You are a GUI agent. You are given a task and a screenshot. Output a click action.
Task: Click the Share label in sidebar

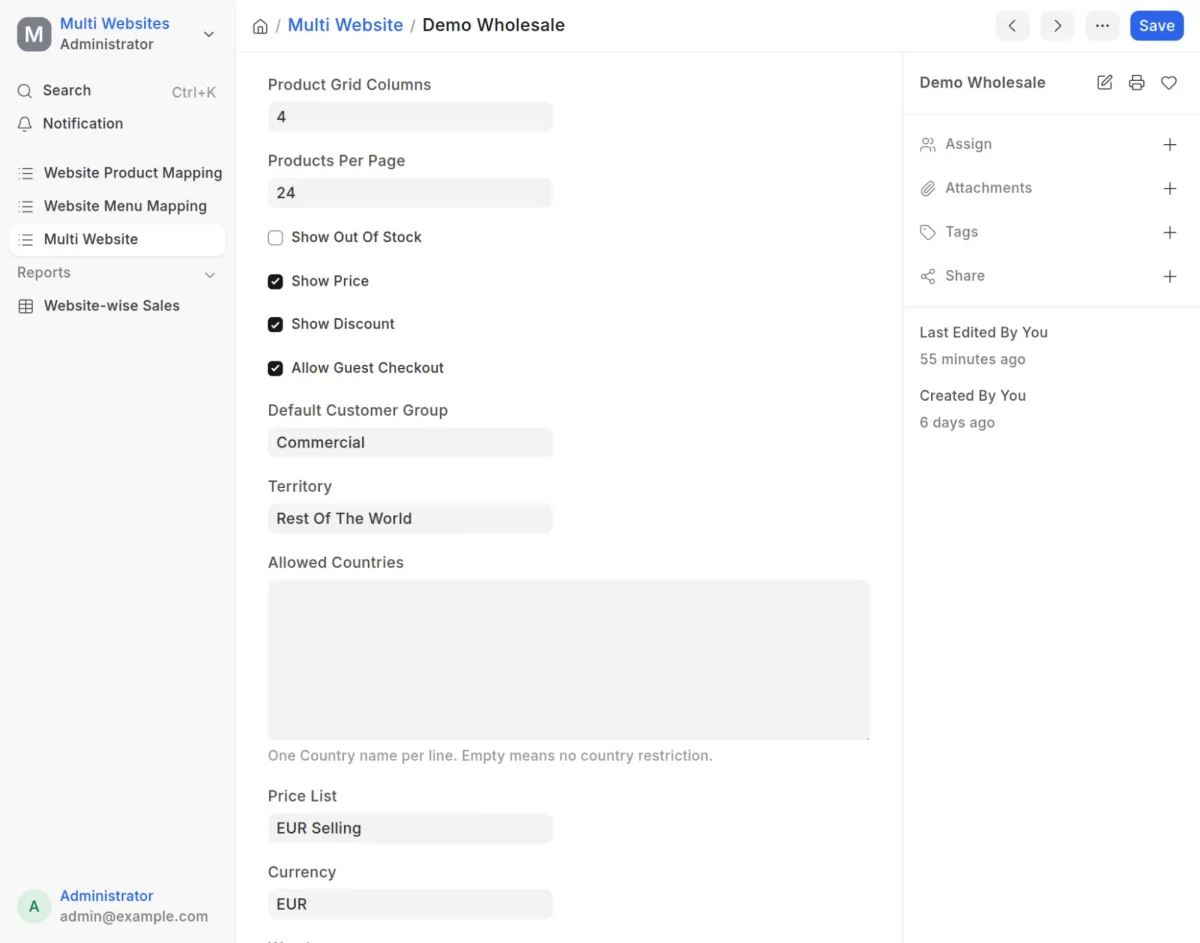(965, 276)
